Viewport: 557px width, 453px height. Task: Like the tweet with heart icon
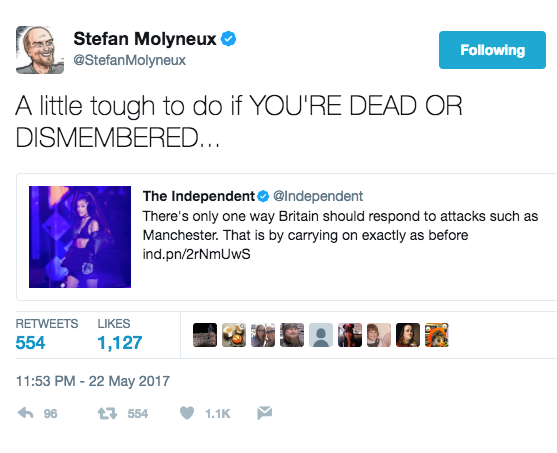point(187,413)
